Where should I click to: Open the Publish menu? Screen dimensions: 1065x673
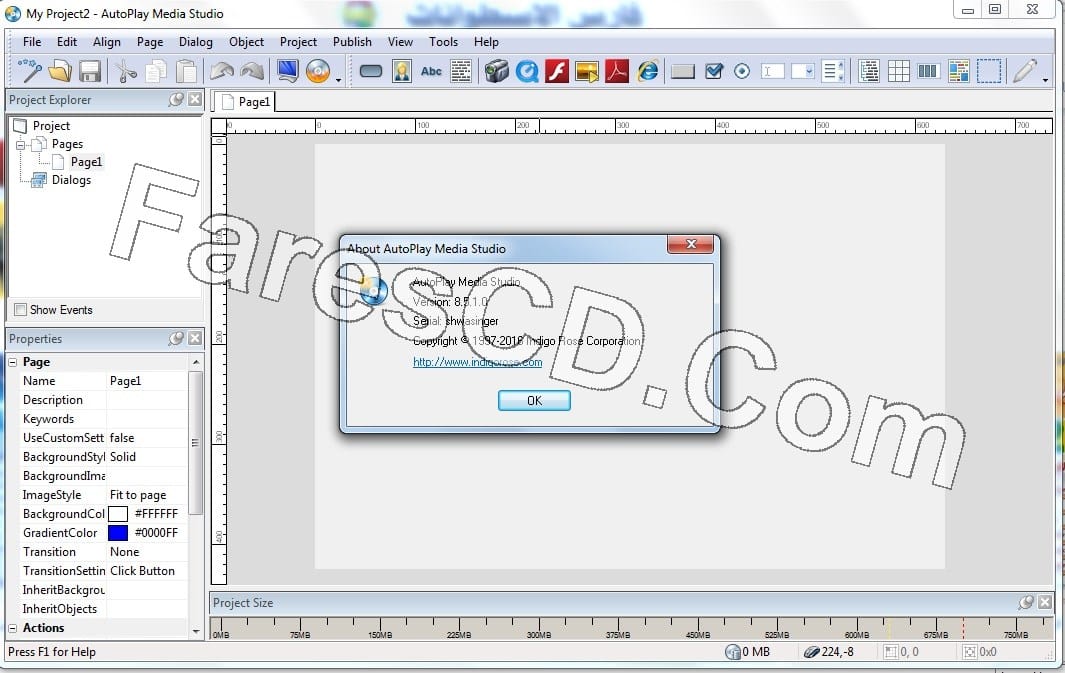[352, 41]
